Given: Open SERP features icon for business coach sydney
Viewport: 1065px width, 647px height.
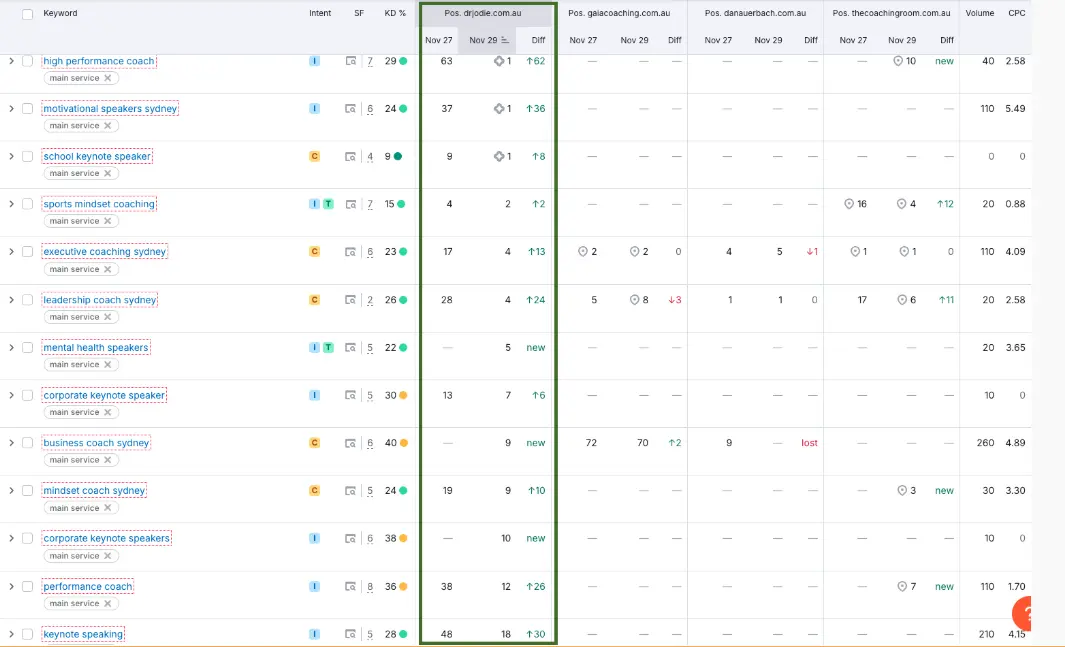Looking at the screenshot, I should click(x=350, y=443).
